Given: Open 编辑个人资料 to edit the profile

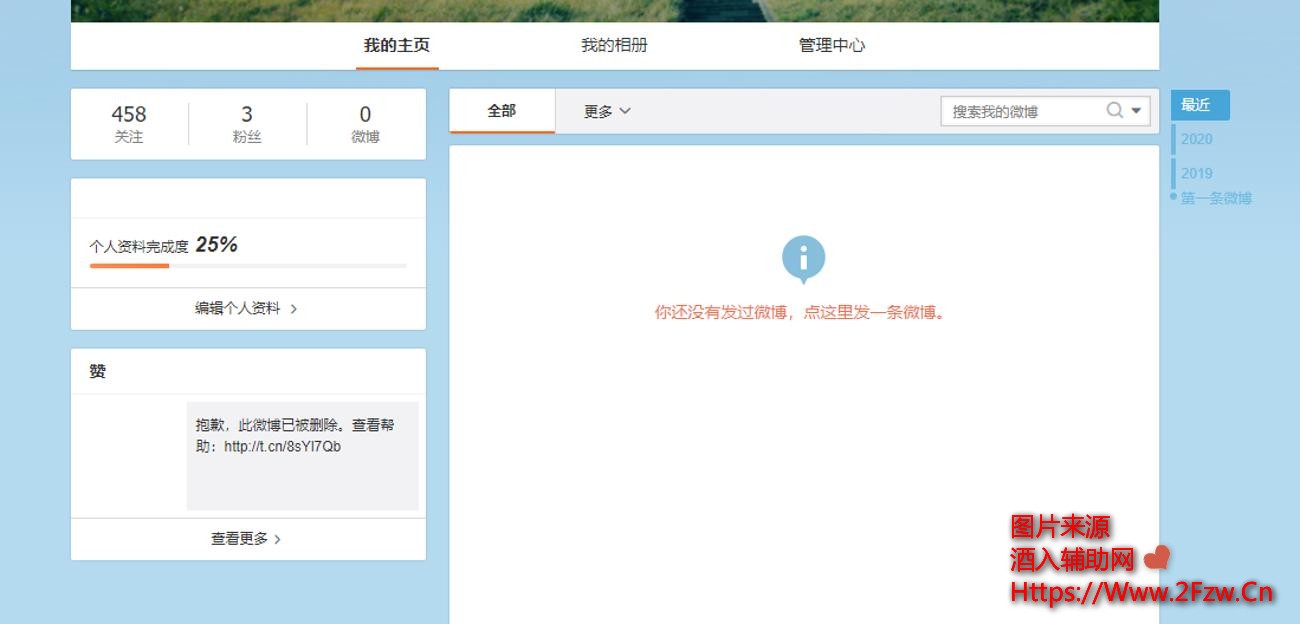Looking at the screenshot, I should pyautogui.click(x=246, y=309).
